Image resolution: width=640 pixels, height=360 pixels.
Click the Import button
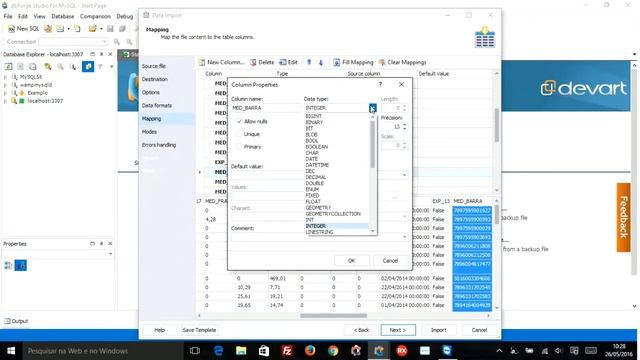click(438, 330)
